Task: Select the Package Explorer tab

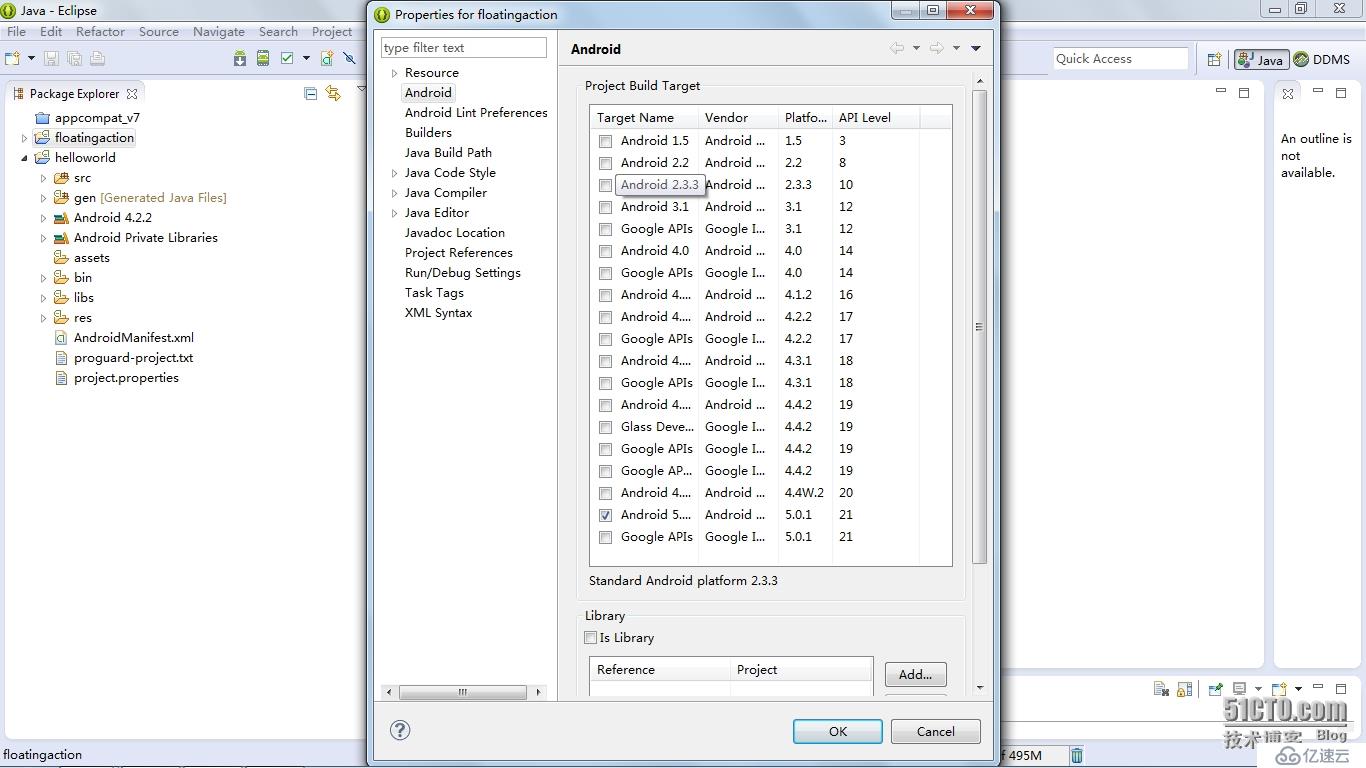Action: 75,93
